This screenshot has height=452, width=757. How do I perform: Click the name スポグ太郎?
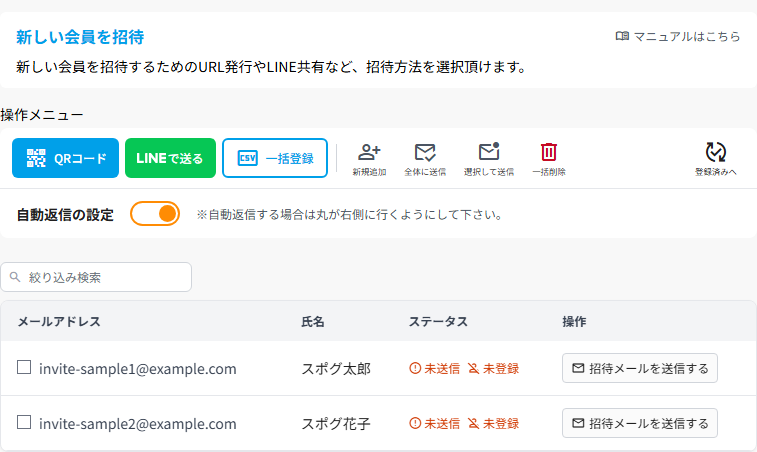click(336, 369)
